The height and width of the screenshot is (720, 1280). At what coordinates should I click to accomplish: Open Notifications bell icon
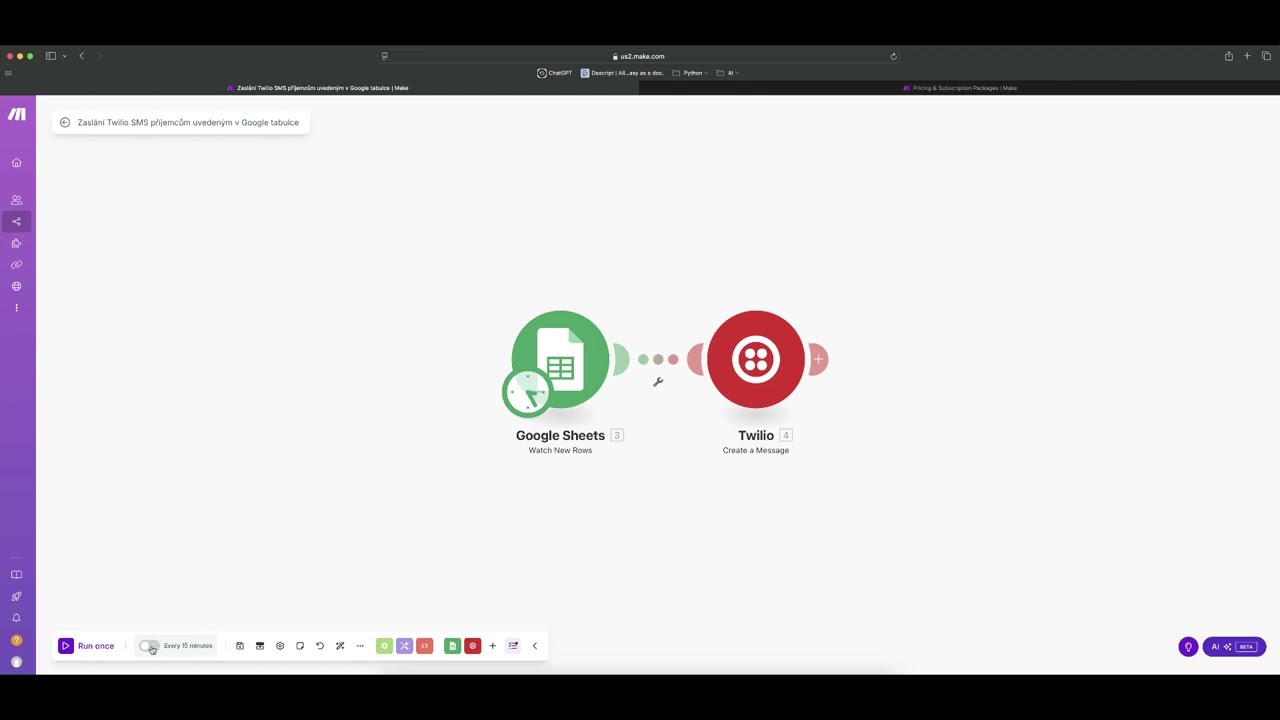16,618
